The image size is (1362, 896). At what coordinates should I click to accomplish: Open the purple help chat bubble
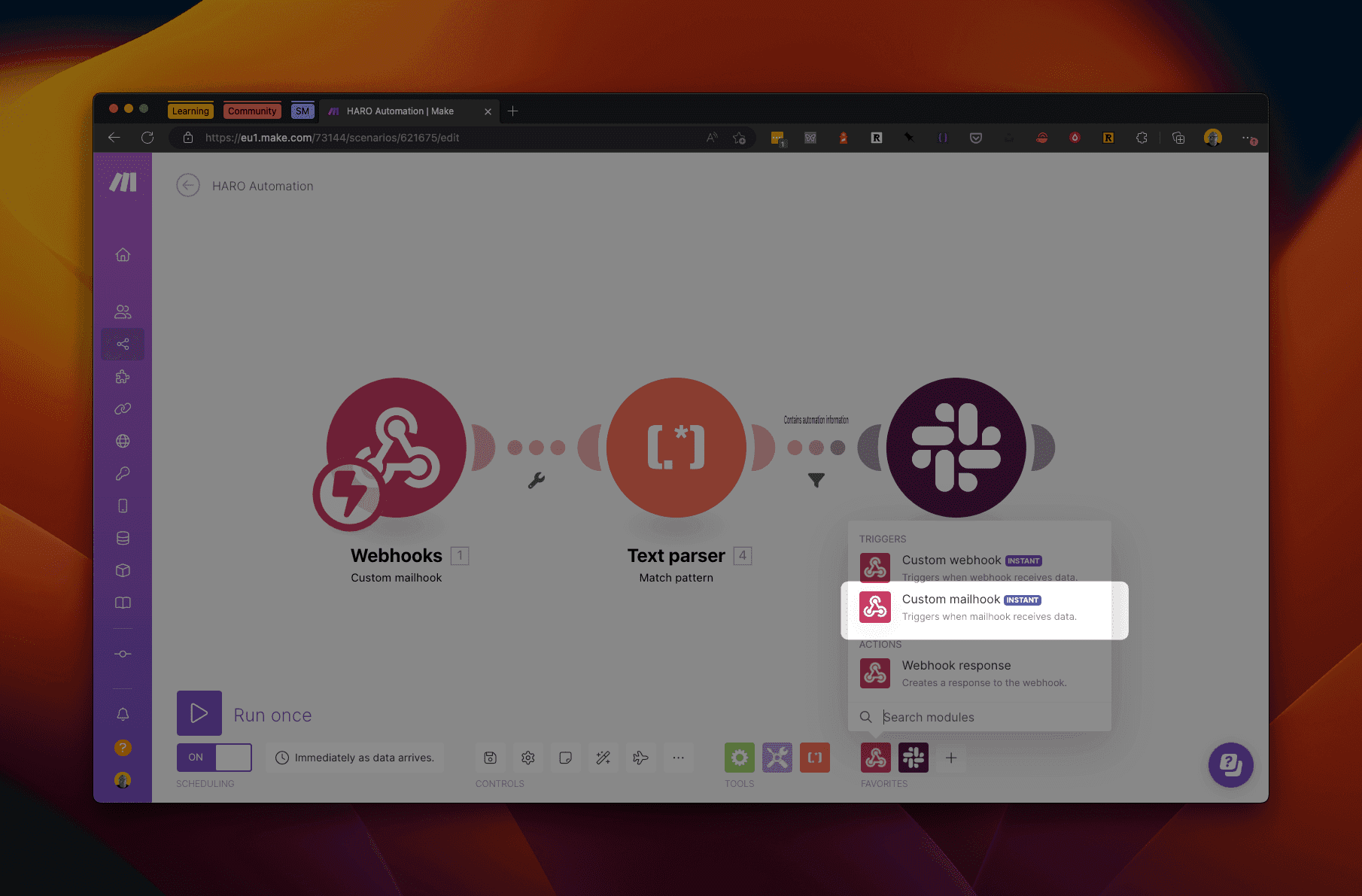(1231, 765)
